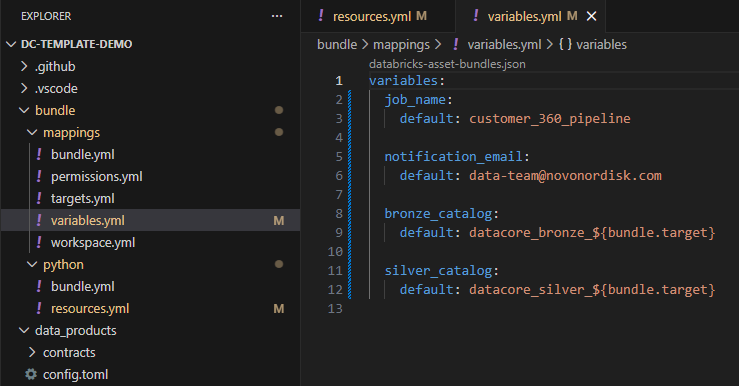Place cursor on the variables key
Image resolution: width=739 pixels, height=386 pixels.
(x=403, y=81)
